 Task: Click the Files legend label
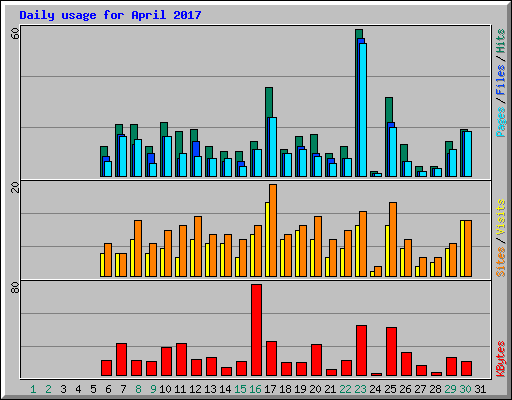(x=500, y=80)
